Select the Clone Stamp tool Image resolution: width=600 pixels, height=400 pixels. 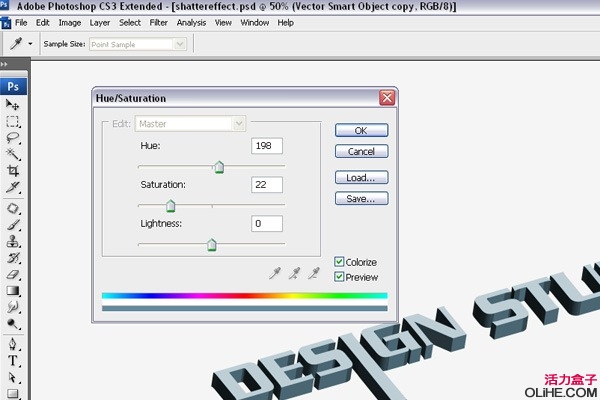click(13, 241)
